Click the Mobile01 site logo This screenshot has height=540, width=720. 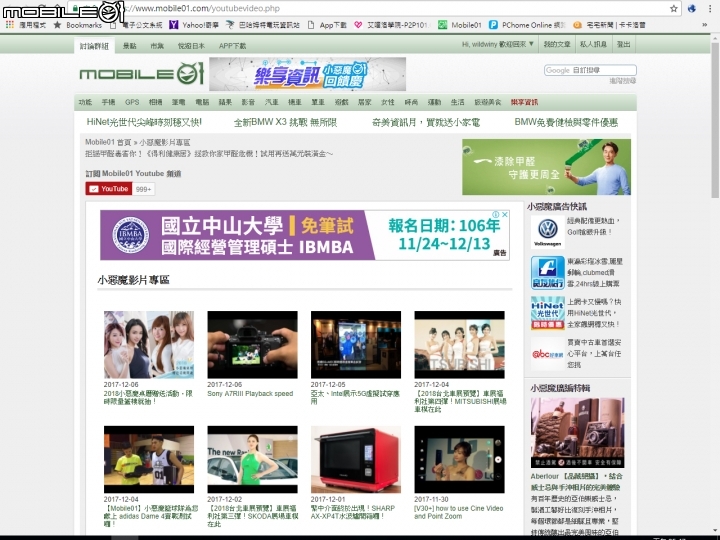pos(141,74)
